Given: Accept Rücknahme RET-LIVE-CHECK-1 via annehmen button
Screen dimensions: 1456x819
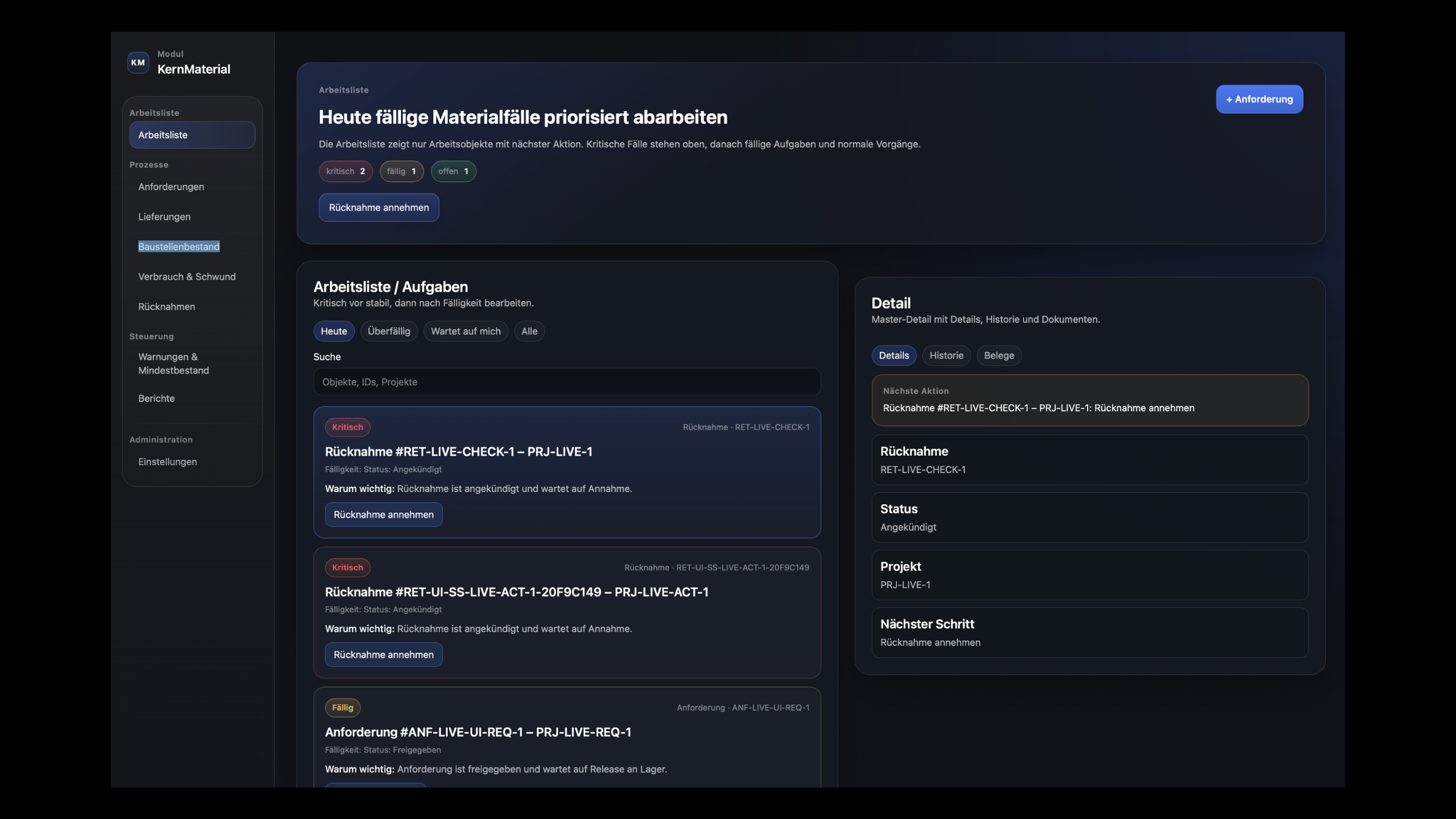Looking at the screenshot, I should pos(383,514).
